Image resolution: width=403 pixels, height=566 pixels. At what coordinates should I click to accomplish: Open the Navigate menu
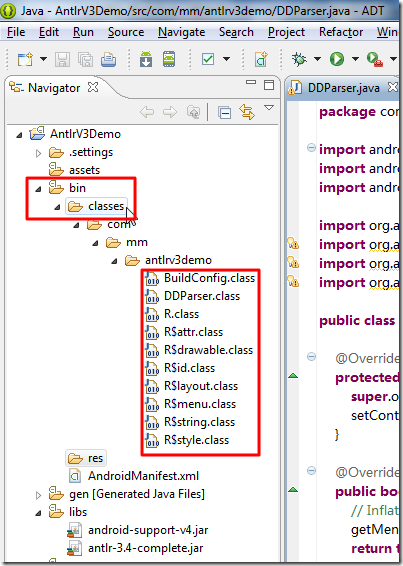click(181, 32)
